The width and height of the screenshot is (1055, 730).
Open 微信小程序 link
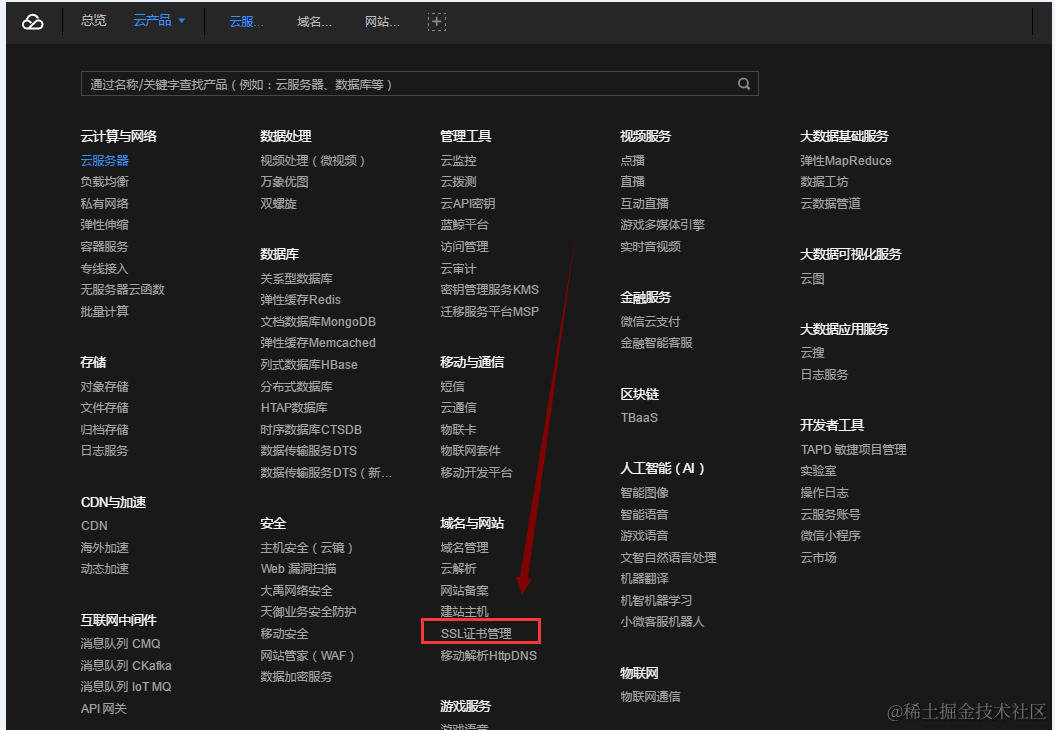830,536
